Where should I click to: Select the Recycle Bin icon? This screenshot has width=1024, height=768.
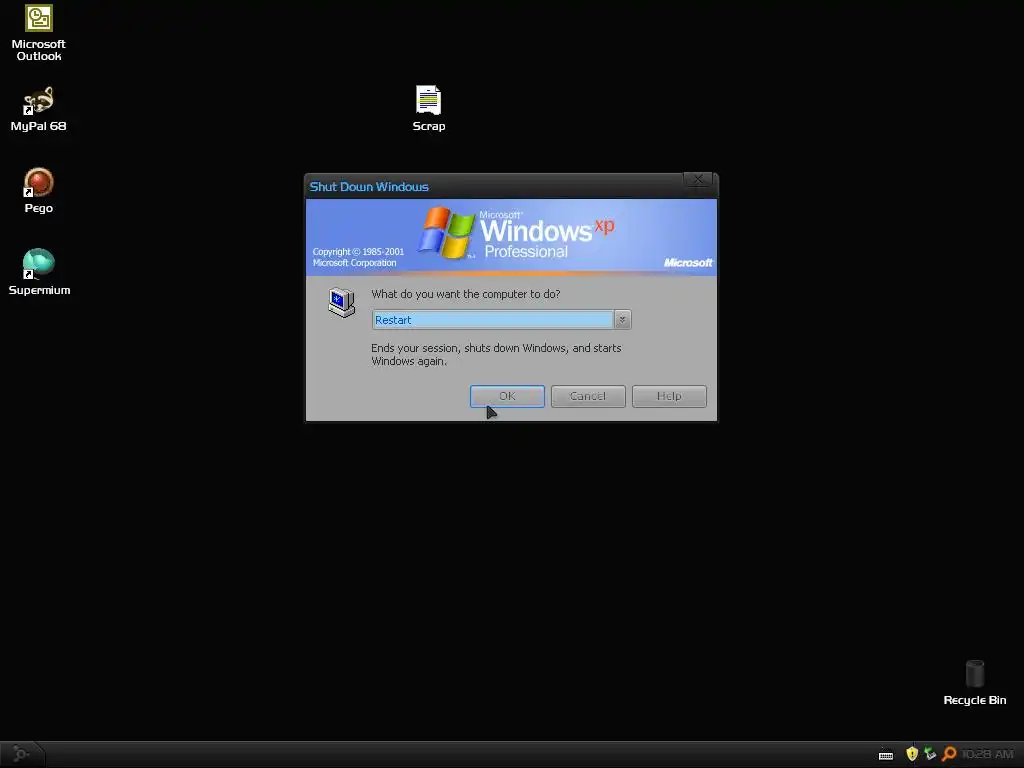[974, 683]
